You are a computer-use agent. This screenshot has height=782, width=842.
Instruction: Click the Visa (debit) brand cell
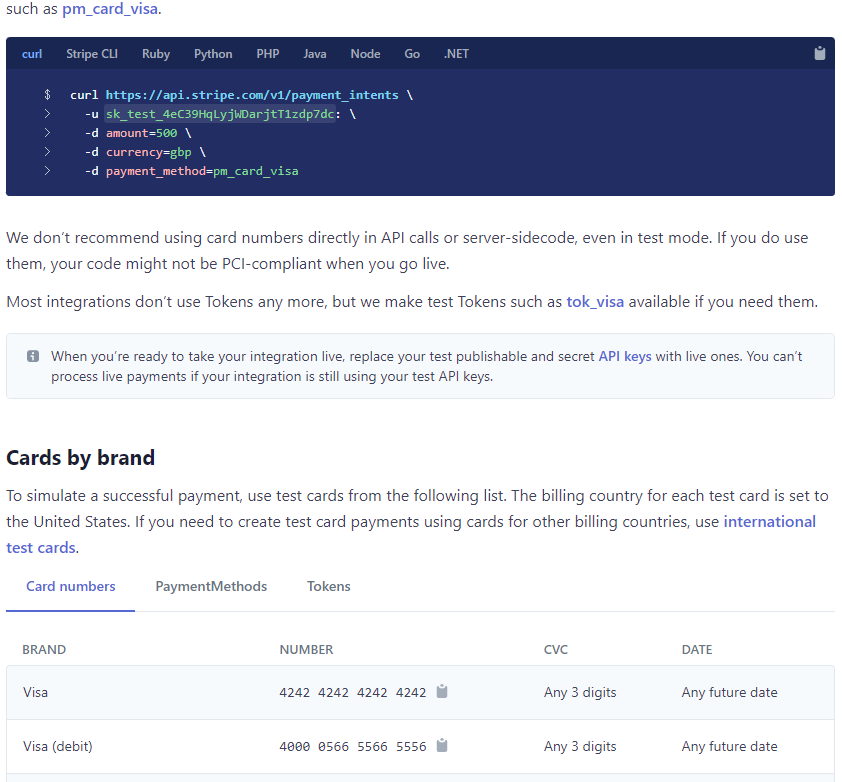pos(58,746)
